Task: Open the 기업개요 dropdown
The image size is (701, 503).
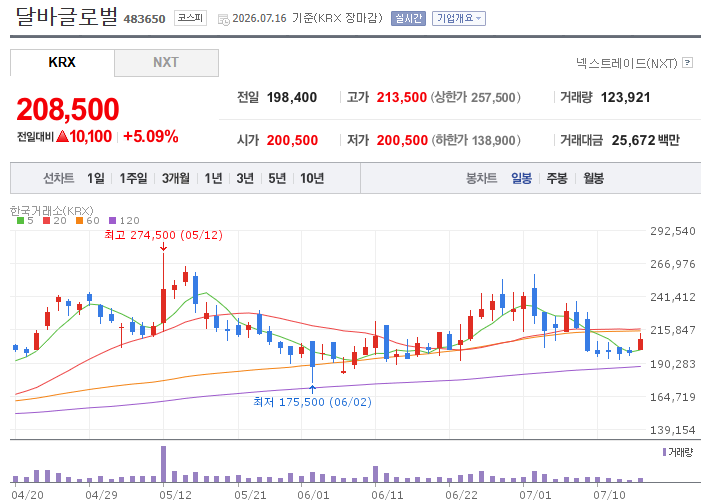Action: tap(459, 18)
